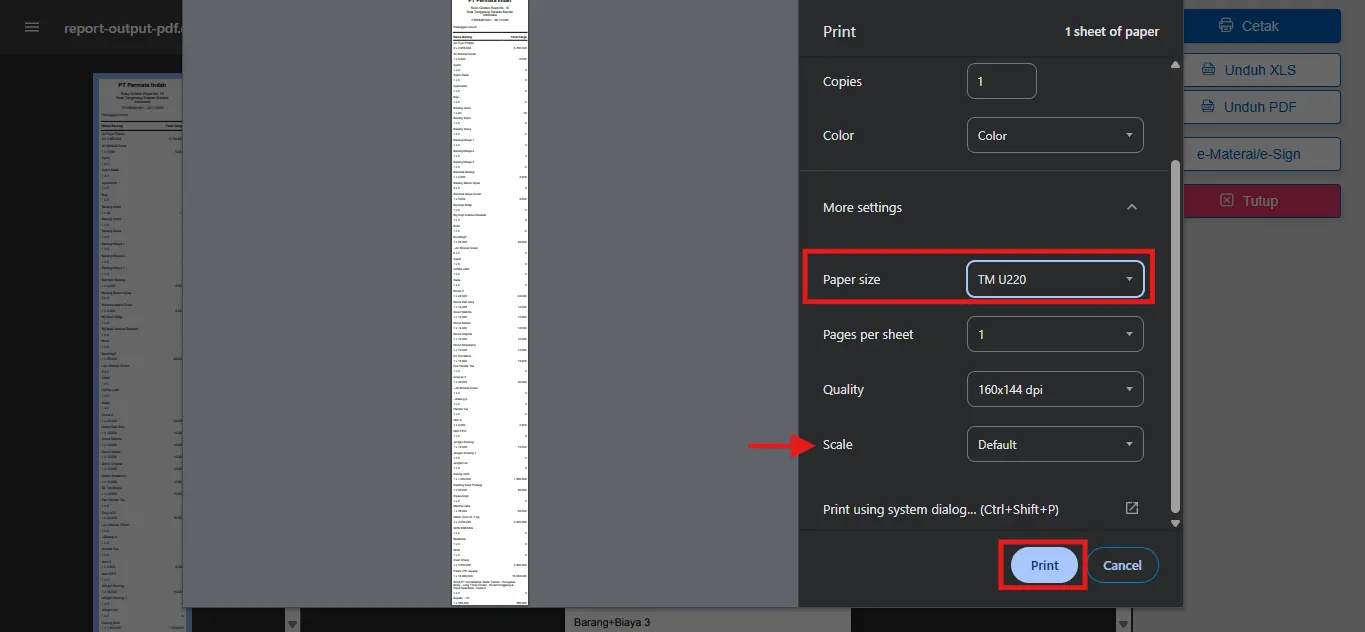Click inside the Copies input field
The width and height of the screenshot is (1365, 632).
tap(1001, 81)
